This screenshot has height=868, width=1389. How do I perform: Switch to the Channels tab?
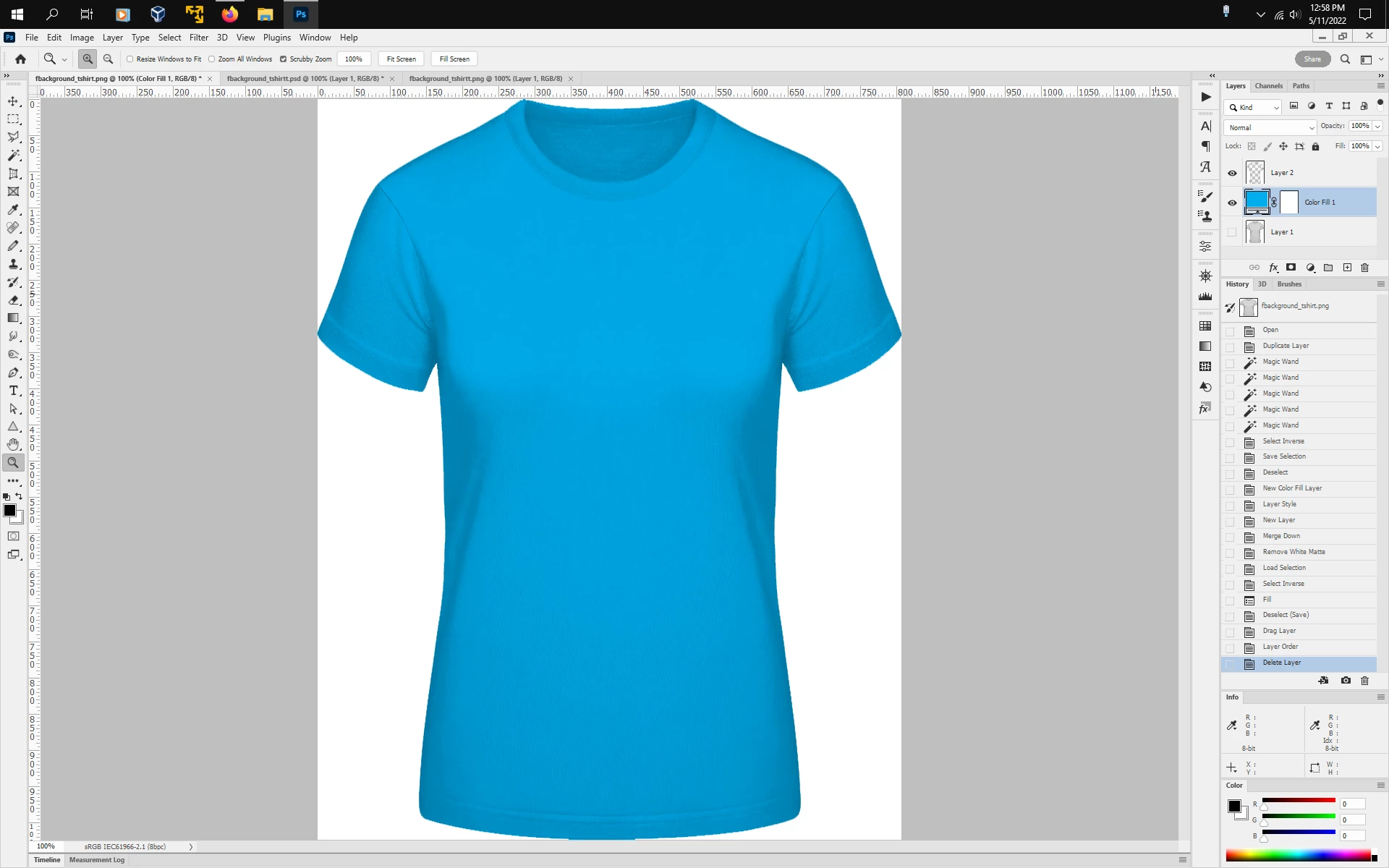click(1268, 86)
